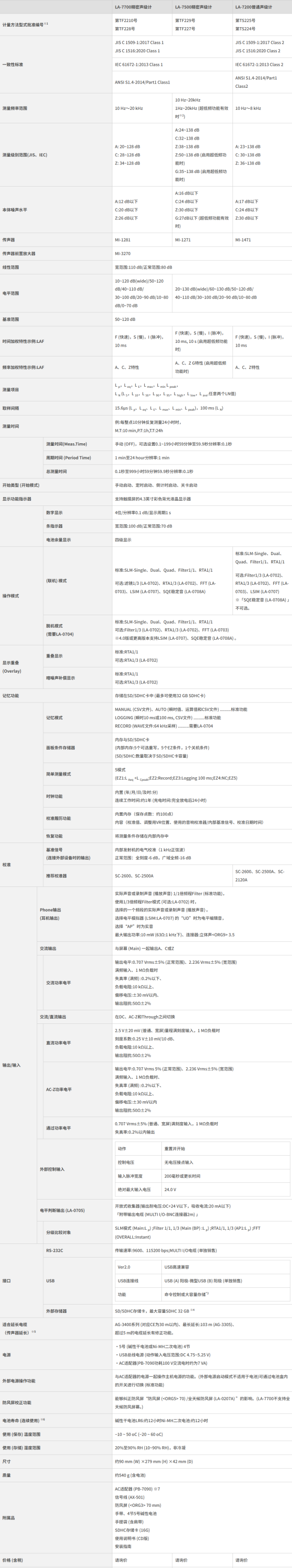Click the USB高速兼容 value cell

coord(177,1267)
